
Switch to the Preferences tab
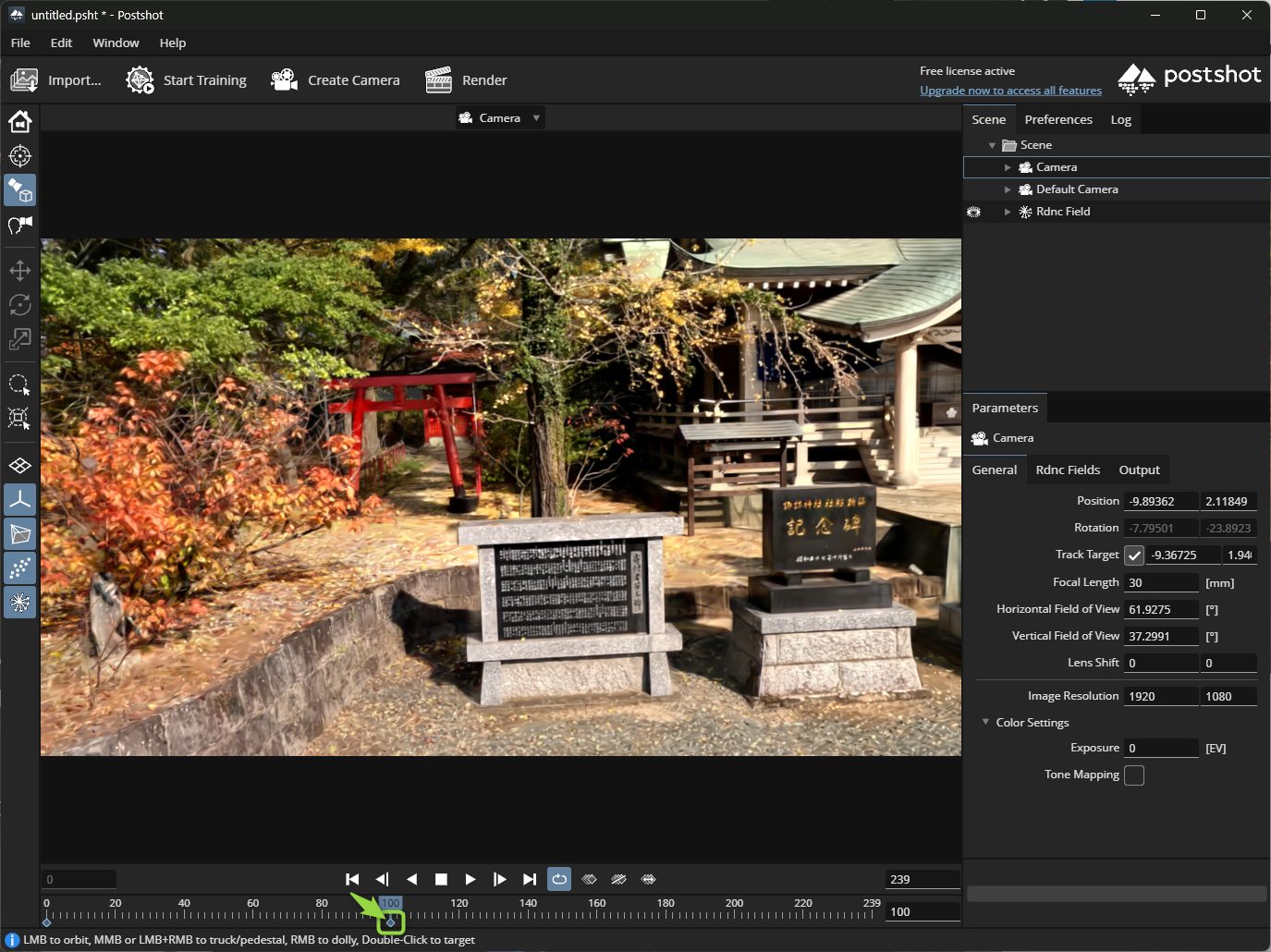coord(1058,119)
